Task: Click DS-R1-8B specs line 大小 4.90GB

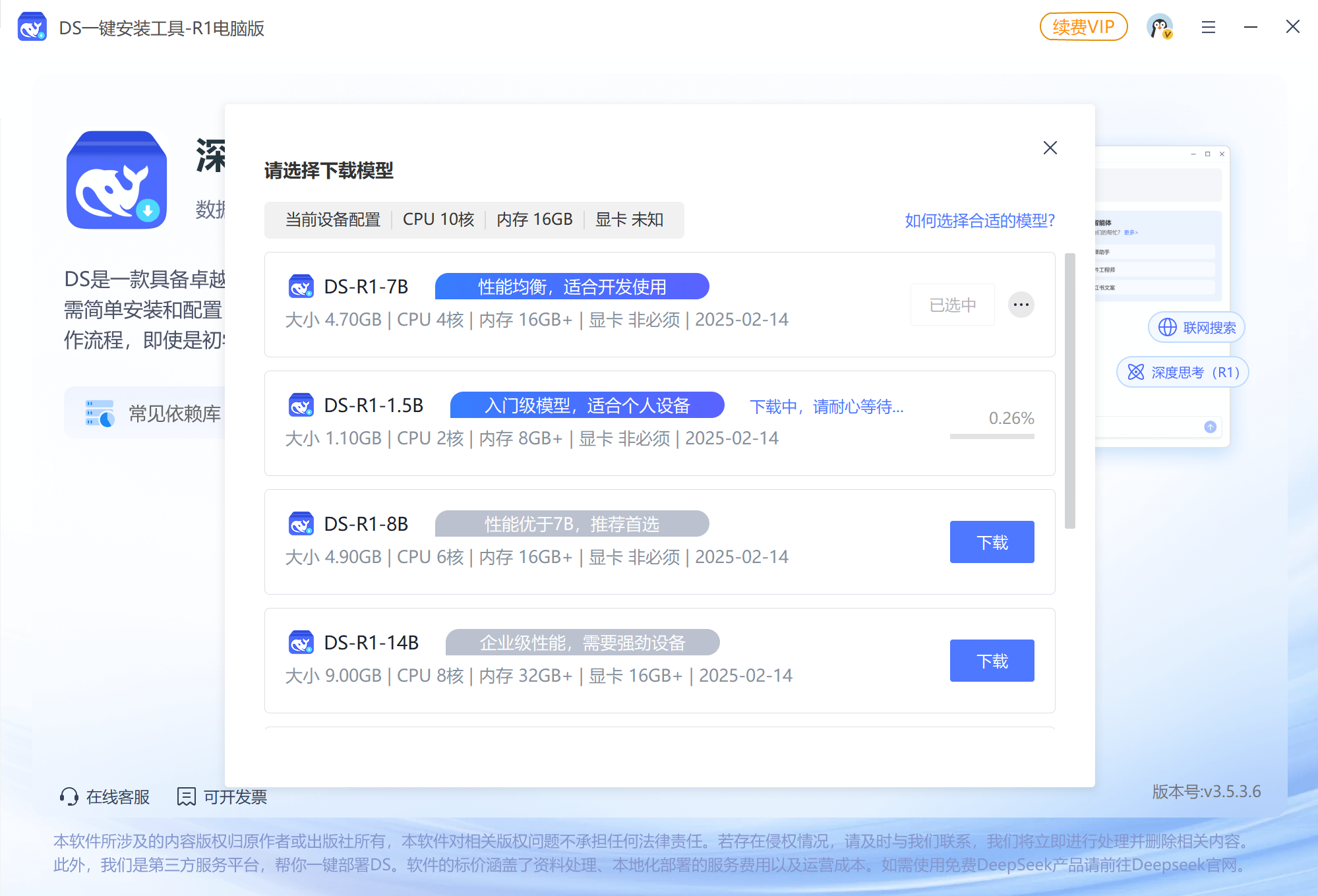Action: pyautogui.click(x=537, y=557)
